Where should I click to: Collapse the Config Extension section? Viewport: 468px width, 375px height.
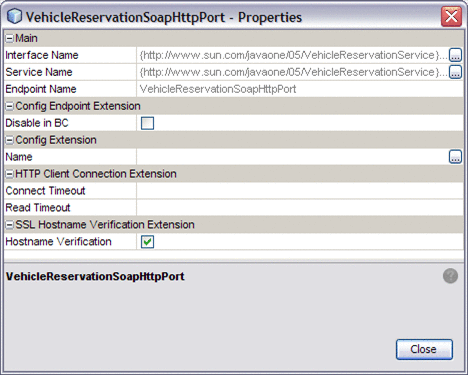pos(10,140)
